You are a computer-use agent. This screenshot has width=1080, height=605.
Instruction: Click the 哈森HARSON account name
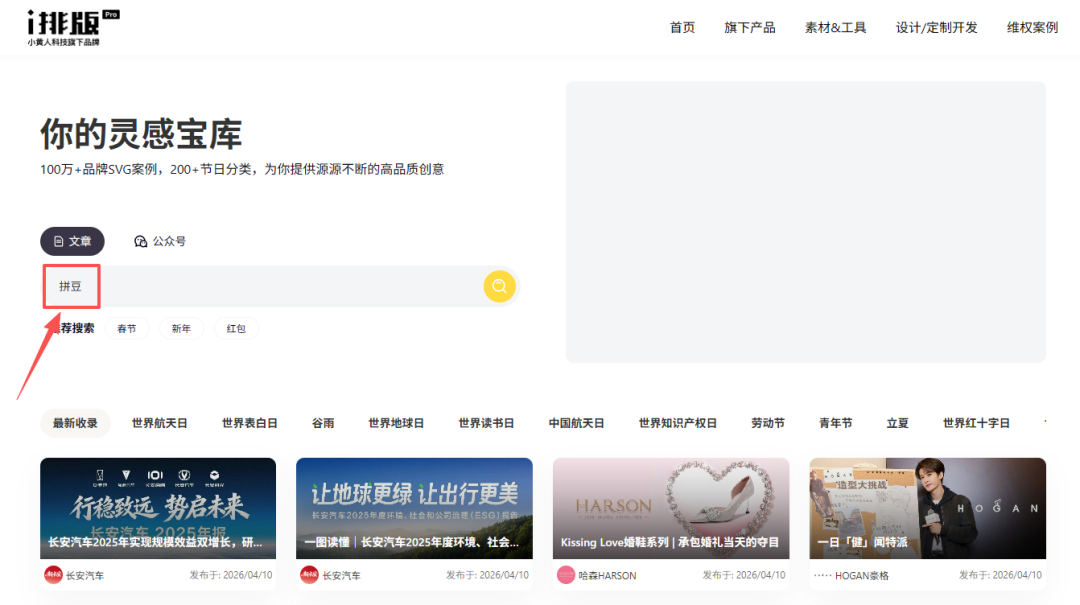coord(608,575)
